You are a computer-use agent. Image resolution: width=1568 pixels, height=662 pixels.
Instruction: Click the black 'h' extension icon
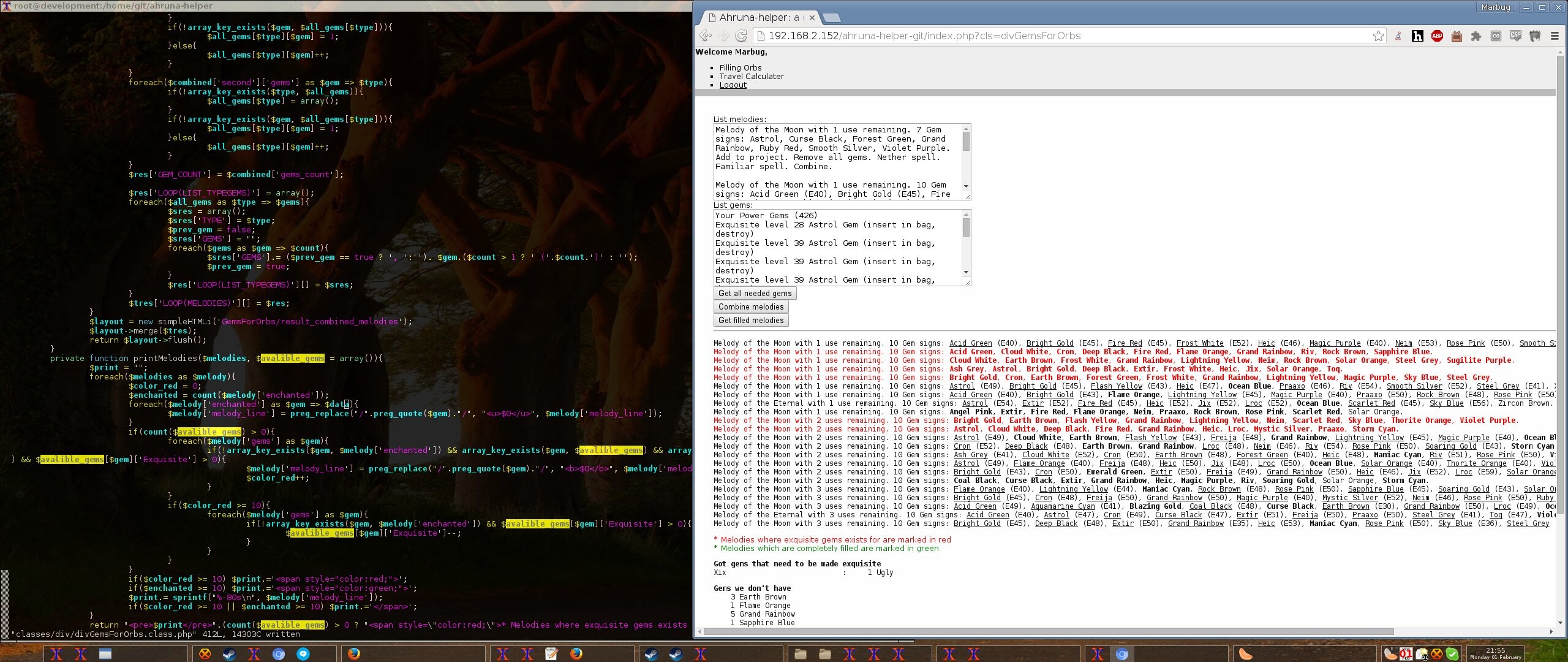pyautogui.click(x=1417, y=36)
